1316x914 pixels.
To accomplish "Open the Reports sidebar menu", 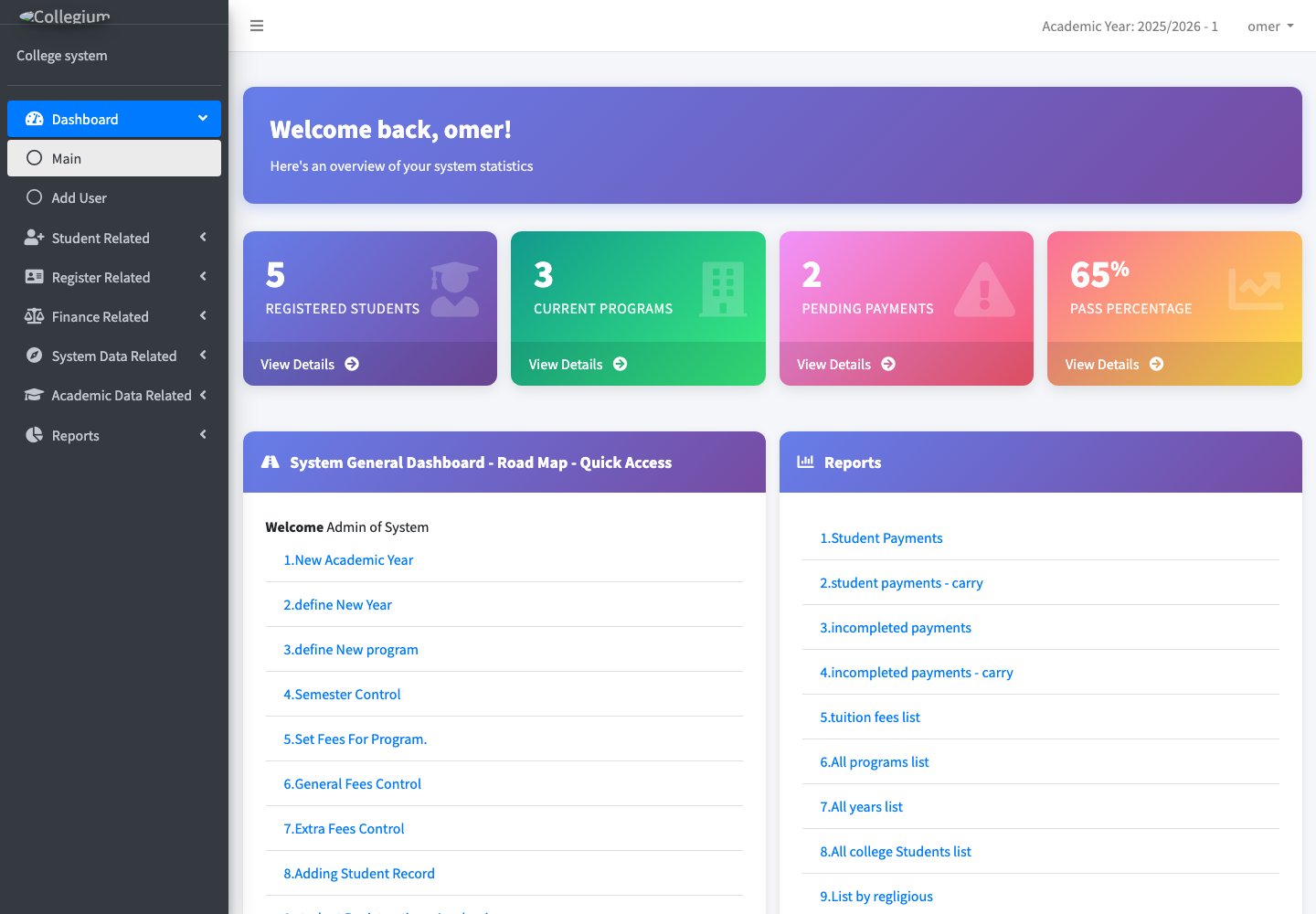I will click(x=114, y=435).
